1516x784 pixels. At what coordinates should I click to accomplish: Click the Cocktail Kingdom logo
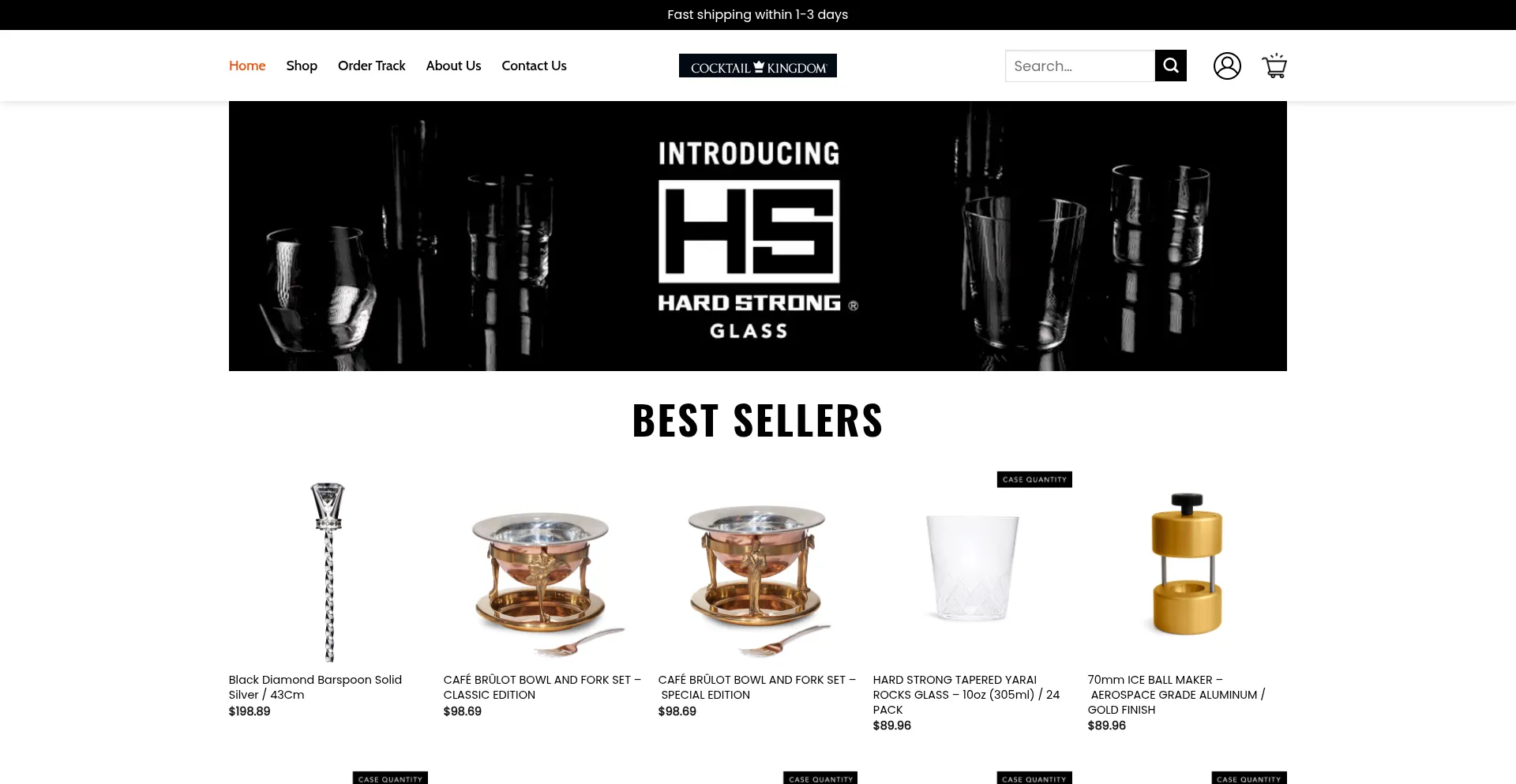click(758, 66)
